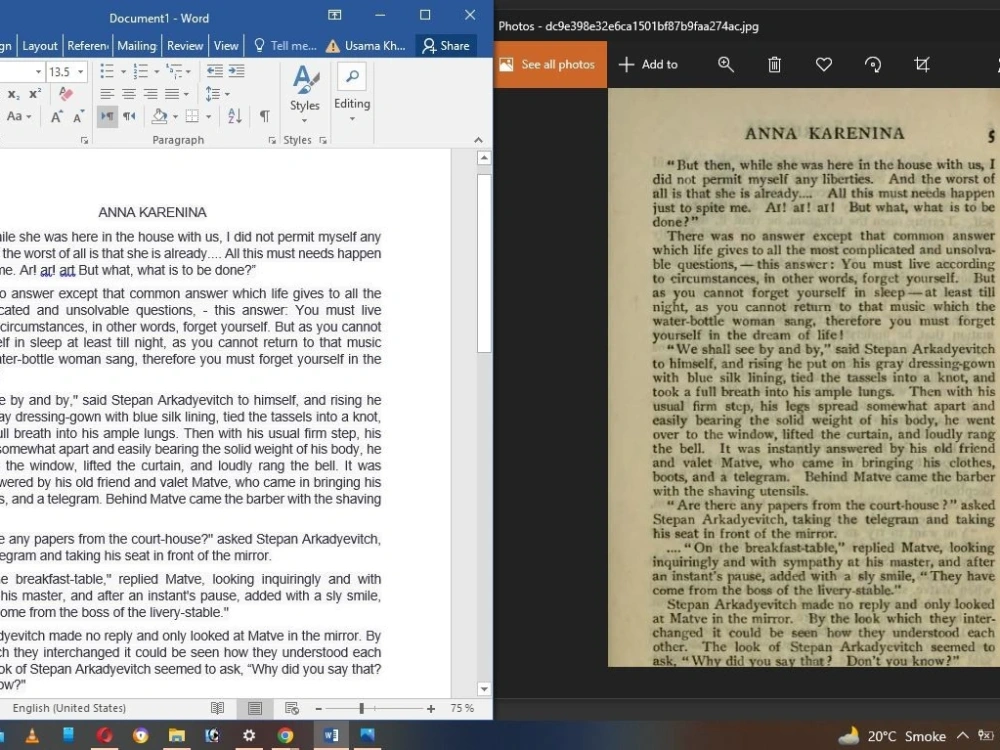Crop the photo using the crop icon
This screenshot has width=1000, height=750.
coord(921,64)
